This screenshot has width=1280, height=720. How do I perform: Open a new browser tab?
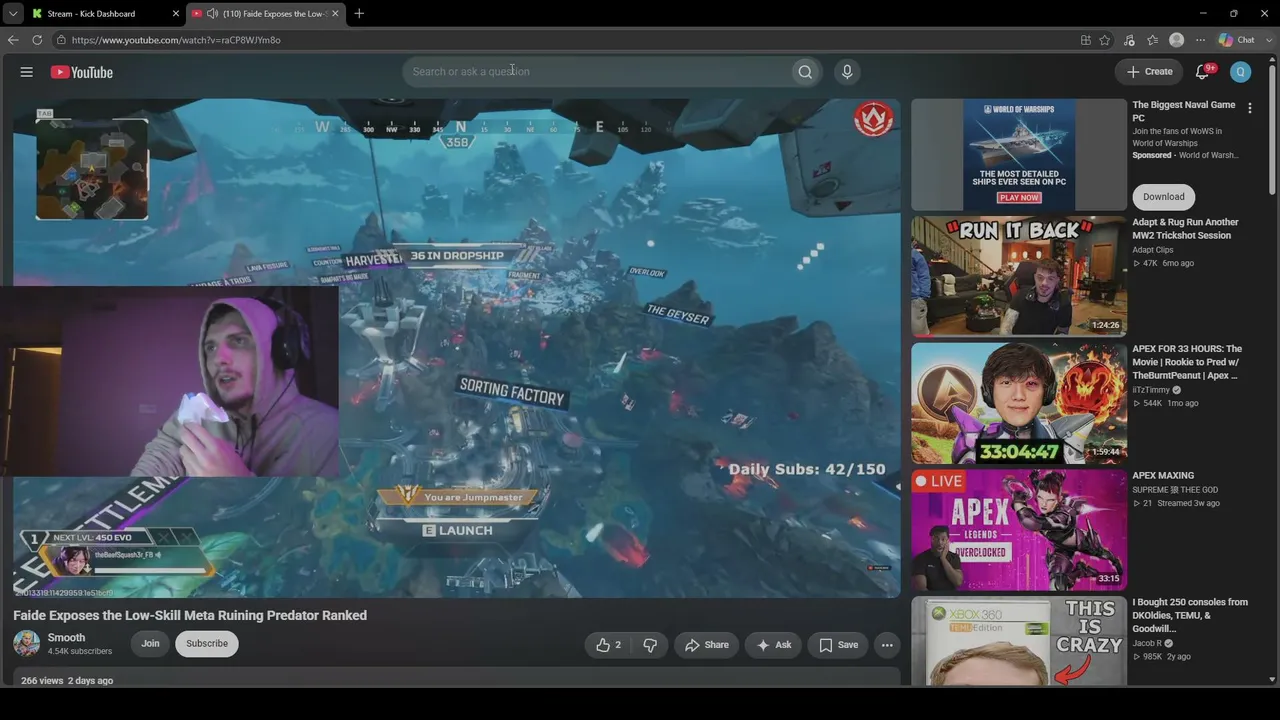(x=359, y=13)
